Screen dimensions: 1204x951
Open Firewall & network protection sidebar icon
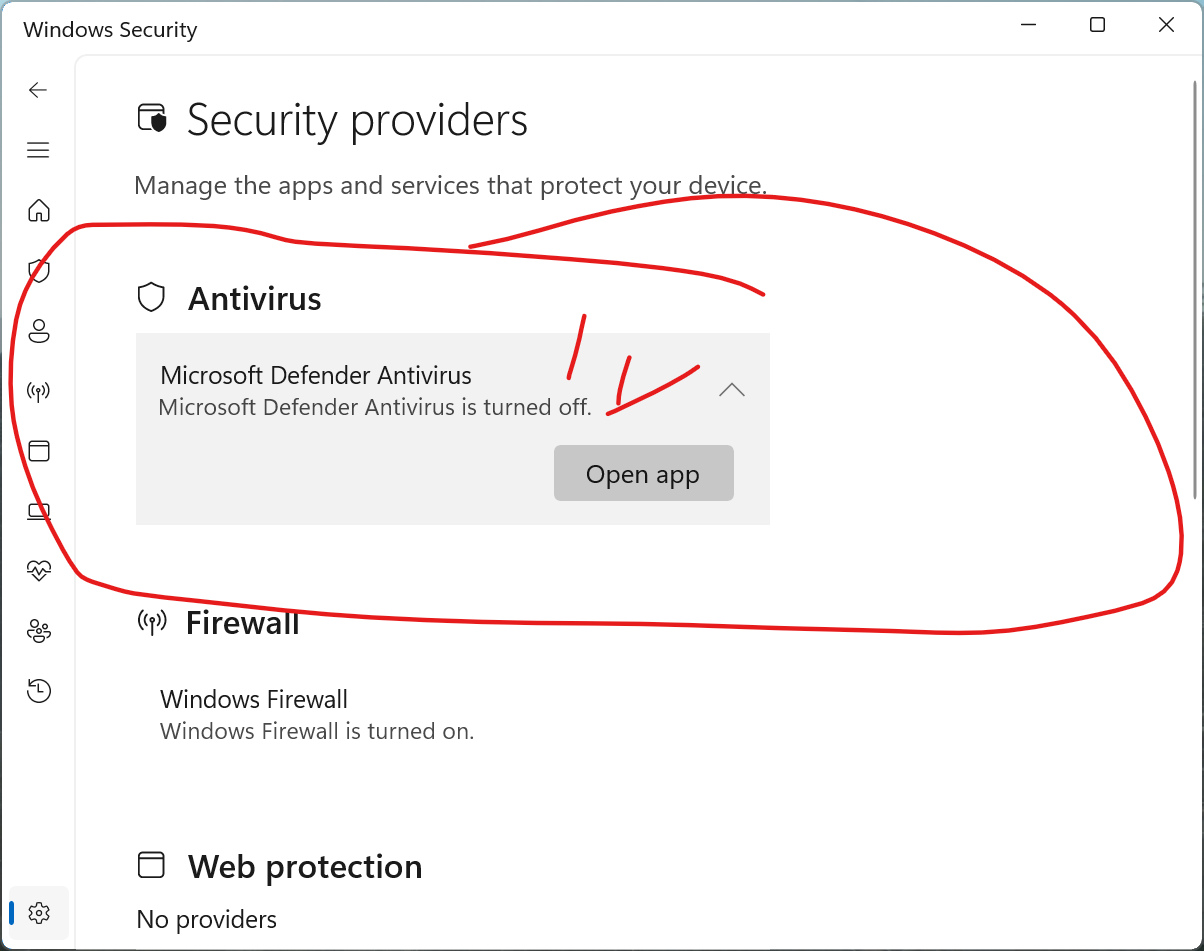(x=38, y=390)
